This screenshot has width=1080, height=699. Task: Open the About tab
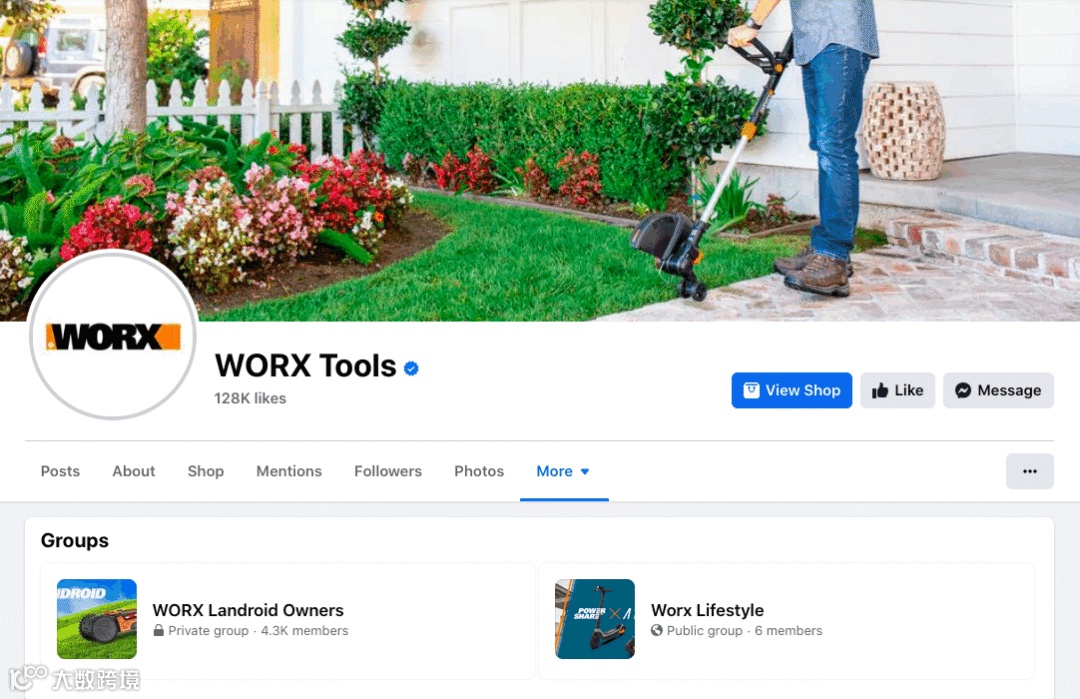pos(134,471)
